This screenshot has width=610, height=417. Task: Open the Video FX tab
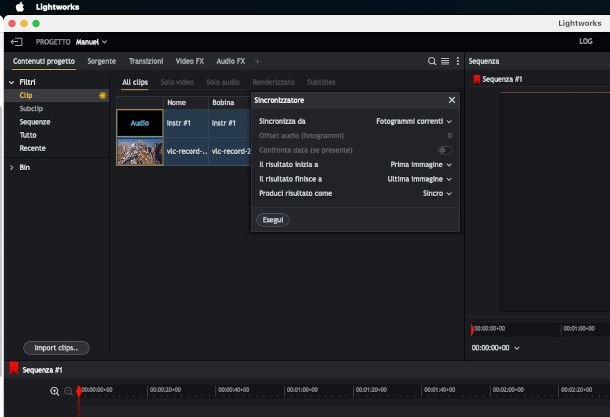click(189, 61)
